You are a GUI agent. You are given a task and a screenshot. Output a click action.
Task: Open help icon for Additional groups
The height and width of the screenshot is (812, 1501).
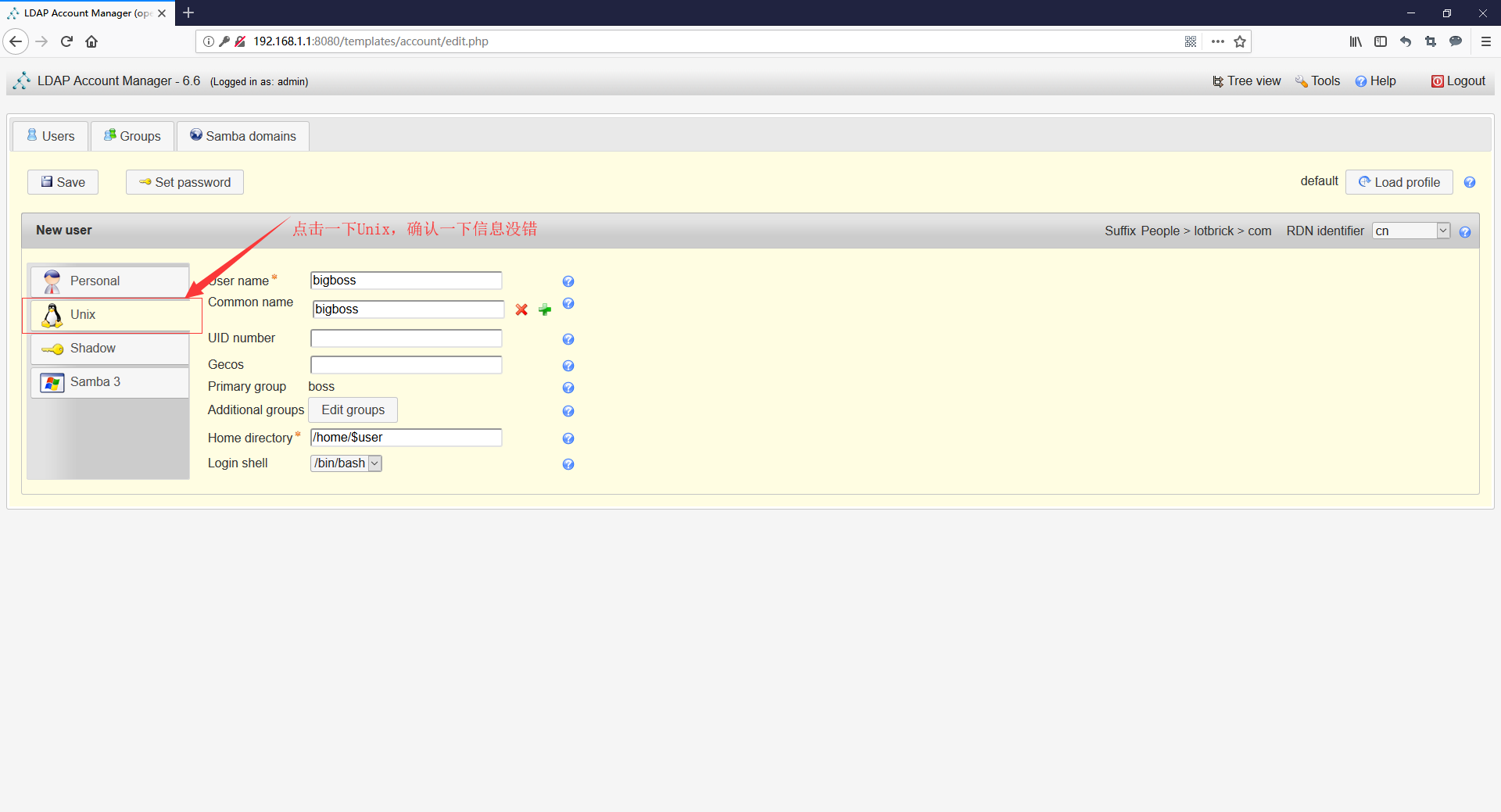(x=568, y=411)
